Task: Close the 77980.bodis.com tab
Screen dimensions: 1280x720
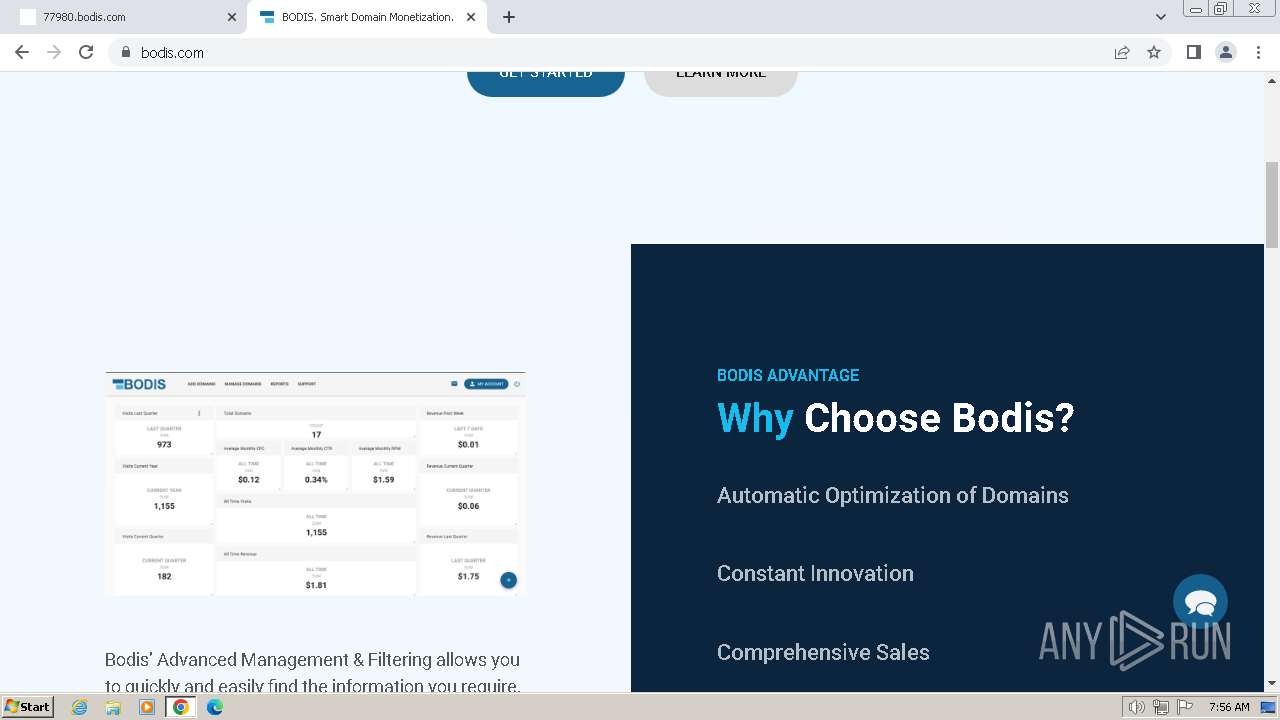Action: pos(232,17)
